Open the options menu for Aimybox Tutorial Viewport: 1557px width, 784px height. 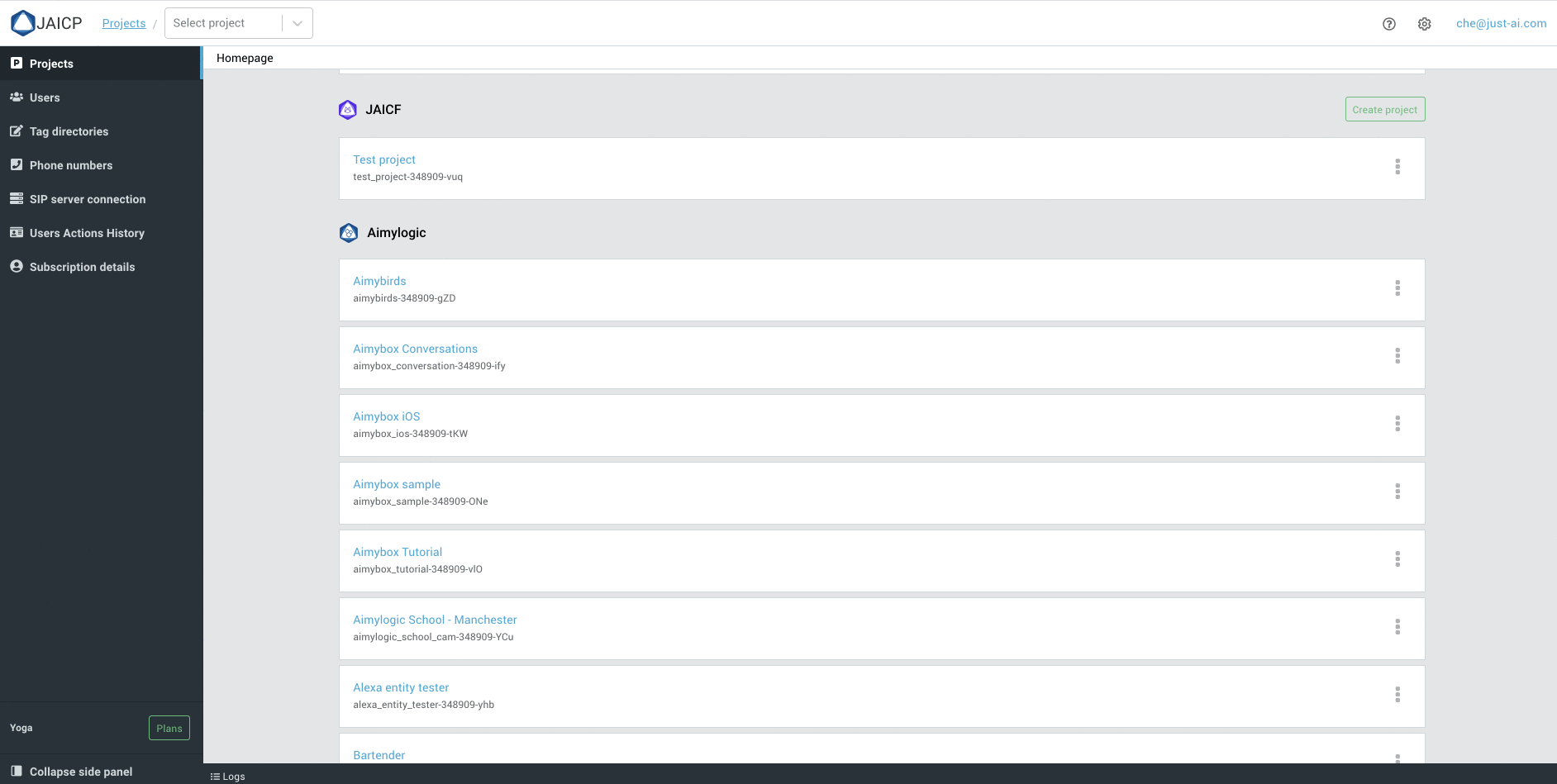[1397, 559]
